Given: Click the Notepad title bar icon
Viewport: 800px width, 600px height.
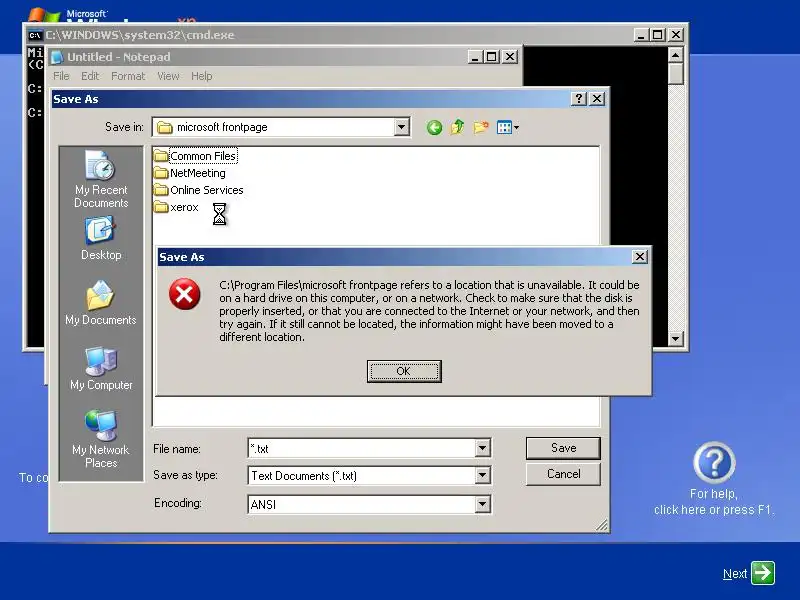Looking at the screenshot, I should pyautogui.click(x=57, y=57).
